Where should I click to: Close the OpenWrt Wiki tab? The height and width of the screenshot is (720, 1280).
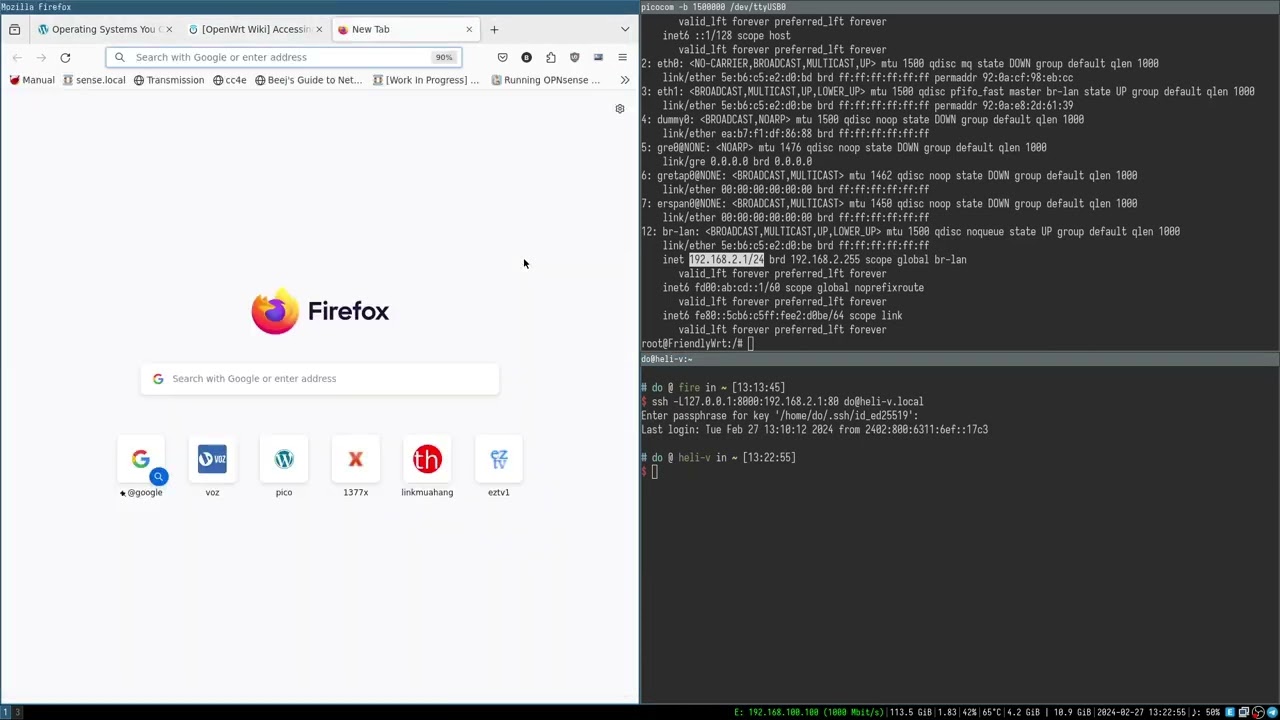(x=319, y=29)
